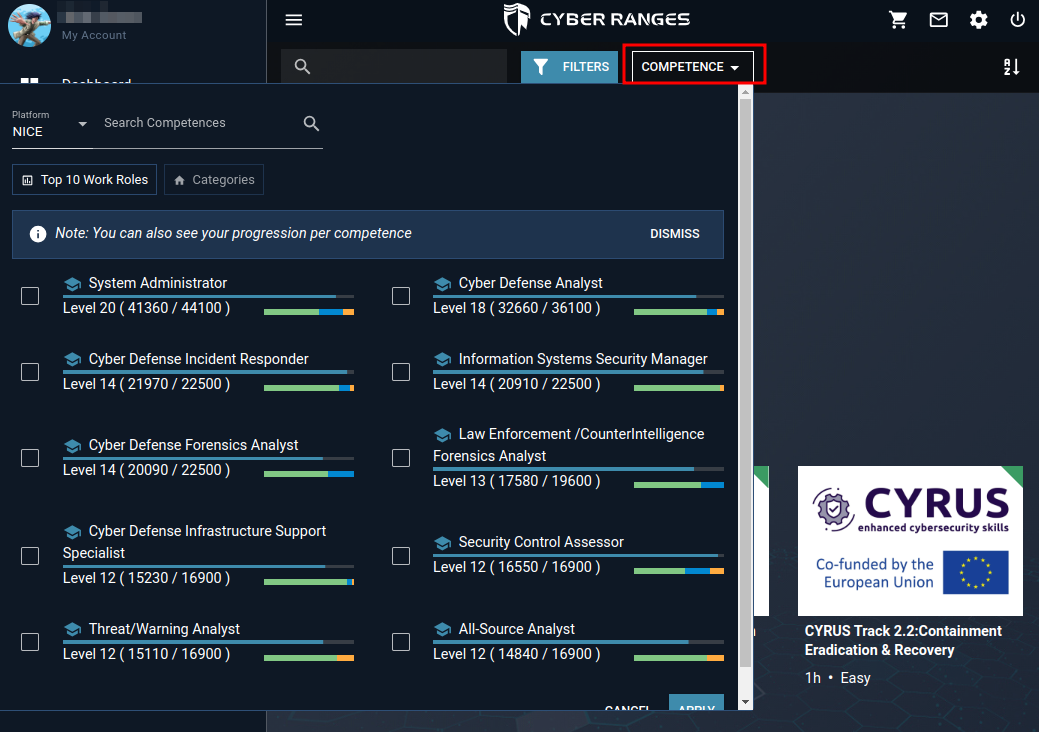
Task: Open the settings gear icon
Action: click(978, 20)
